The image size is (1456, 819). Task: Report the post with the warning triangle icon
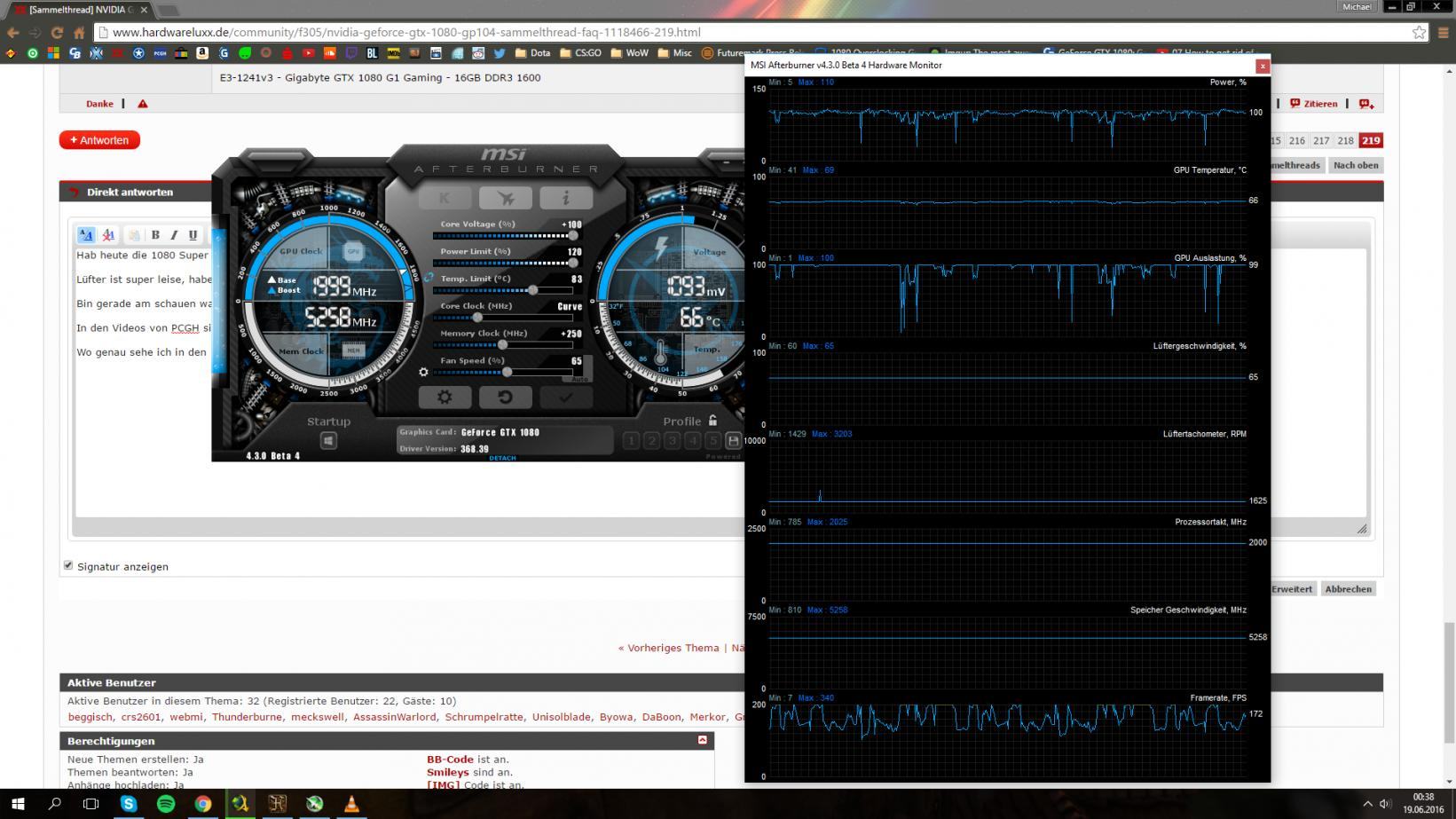pos(143,104)
